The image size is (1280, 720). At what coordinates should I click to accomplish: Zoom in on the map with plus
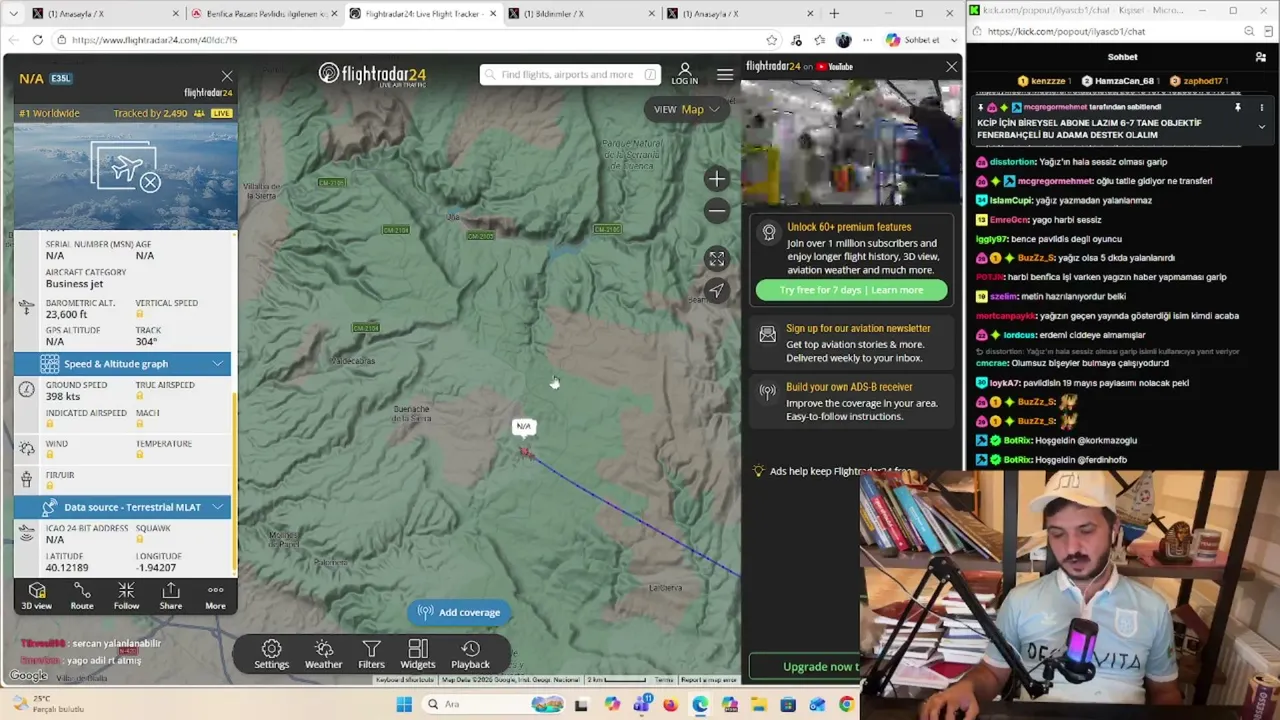[x=716, y=179]
